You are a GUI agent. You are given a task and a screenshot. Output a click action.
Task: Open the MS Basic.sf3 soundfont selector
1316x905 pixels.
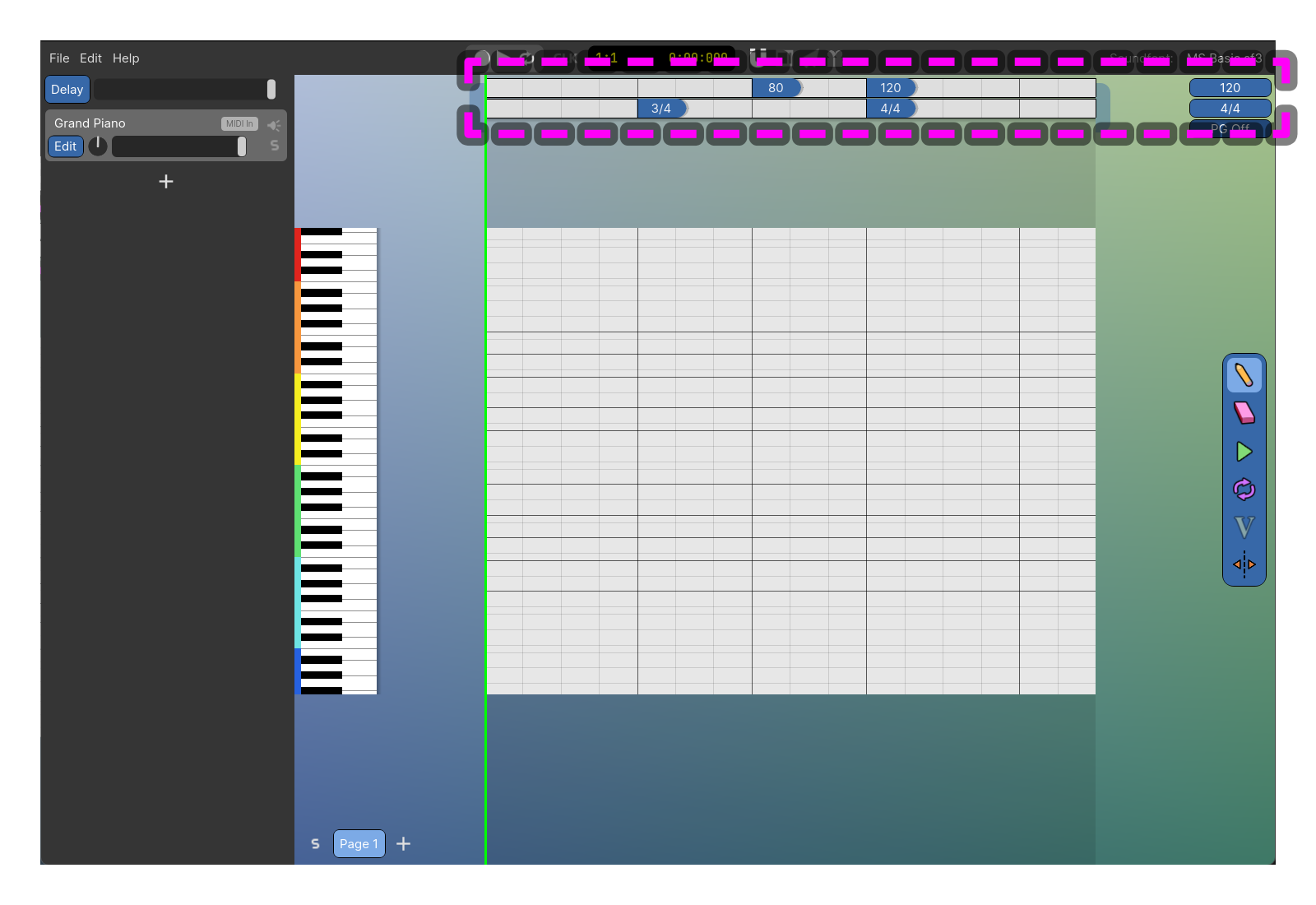tap(1223, 59)
